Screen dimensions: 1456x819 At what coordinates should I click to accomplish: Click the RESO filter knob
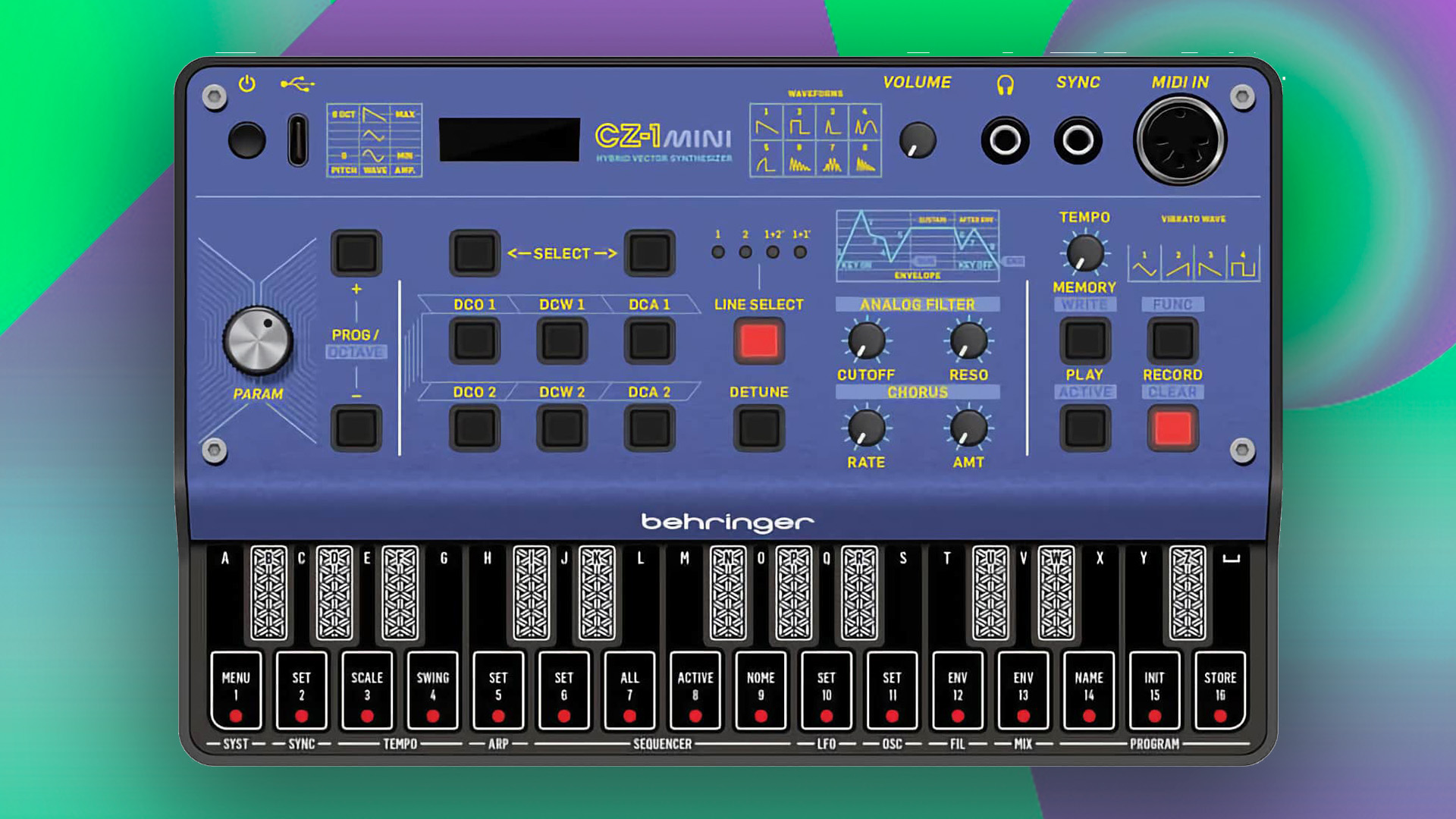968,340
